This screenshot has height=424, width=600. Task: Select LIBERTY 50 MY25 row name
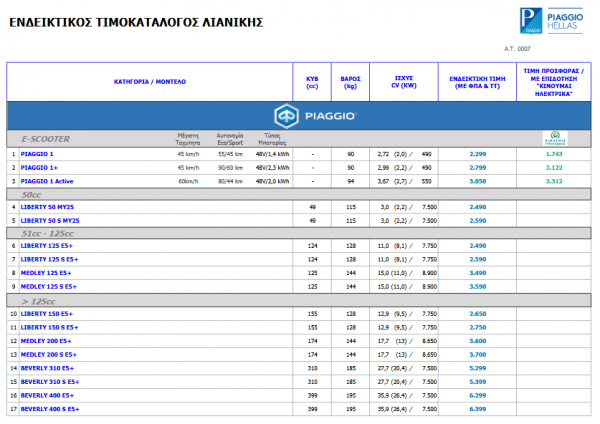(x=47, y=207)
